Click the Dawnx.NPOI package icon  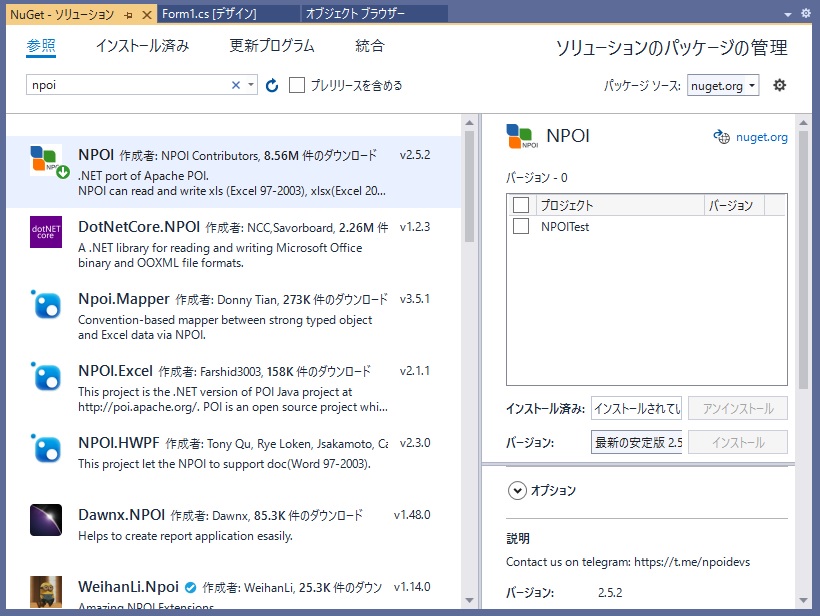[46, 520]
